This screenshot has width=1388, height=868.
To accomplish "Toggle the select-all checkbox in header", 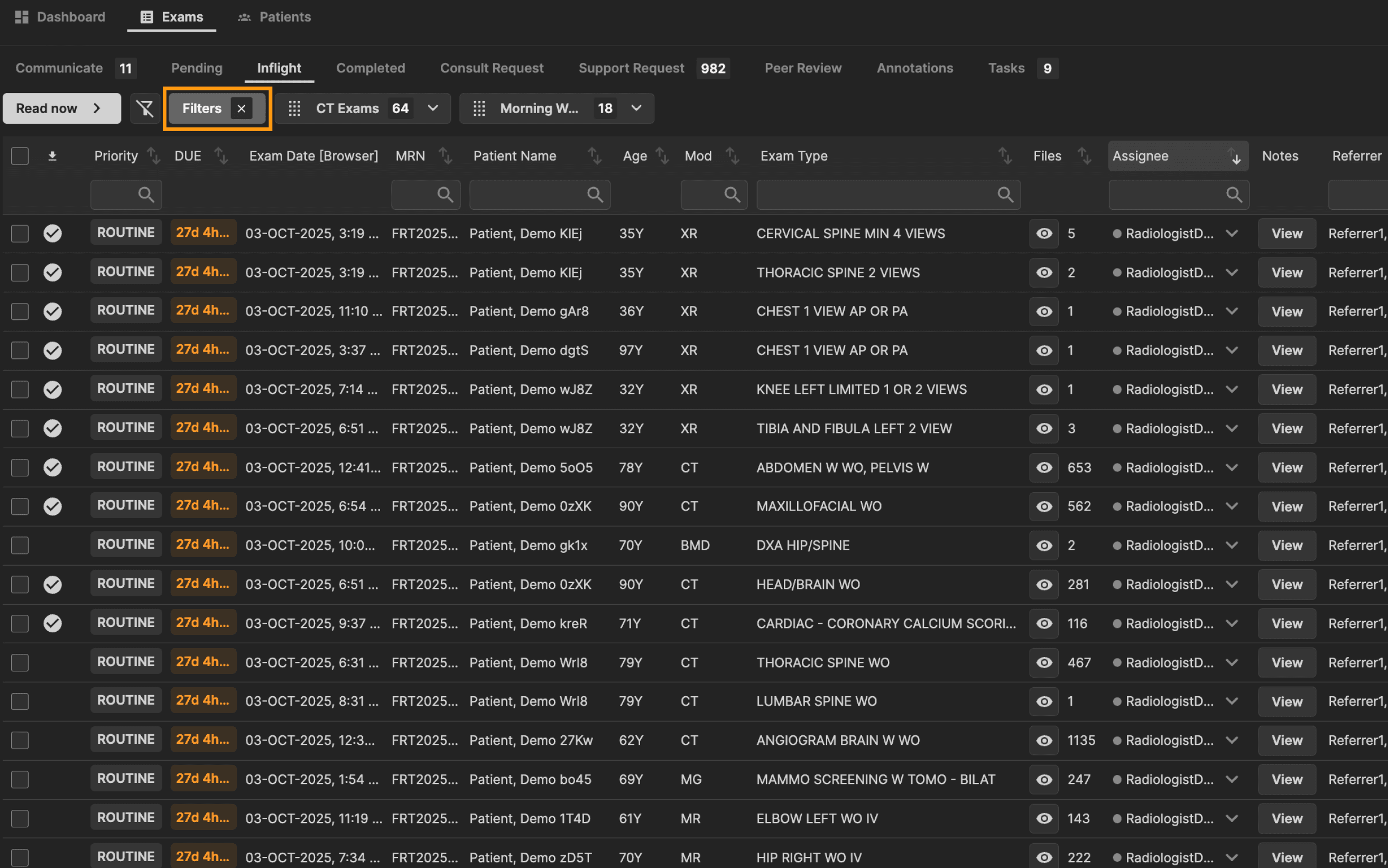I will pyautogui.click(x=20, y=156).
